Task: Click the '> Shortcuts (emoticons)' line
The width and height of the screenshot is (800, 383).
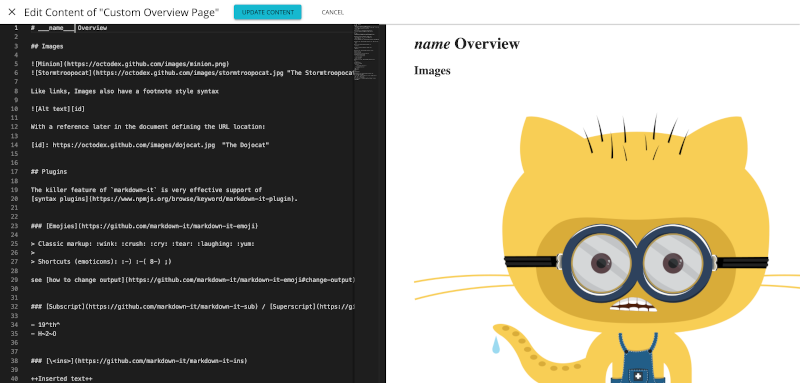Action: 101,262
